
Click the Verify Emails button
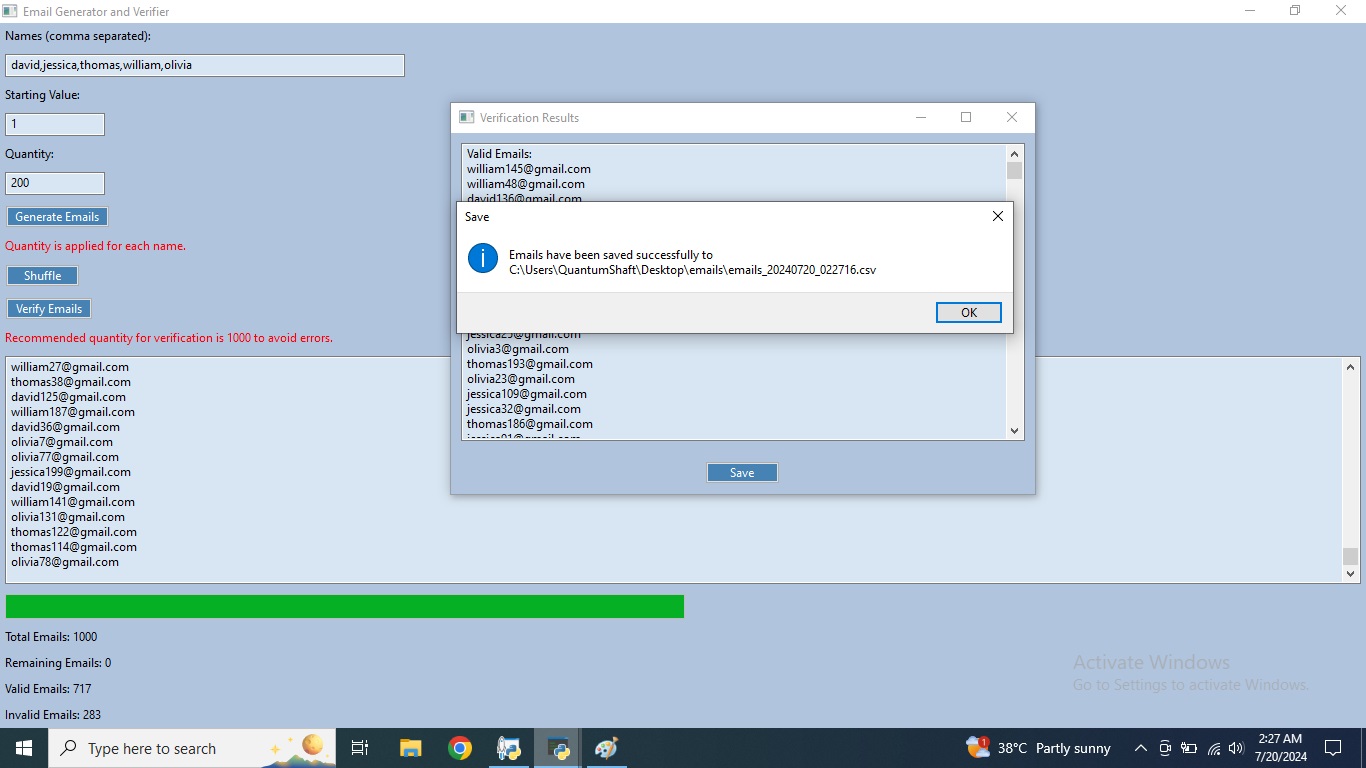tap(49, 309)
